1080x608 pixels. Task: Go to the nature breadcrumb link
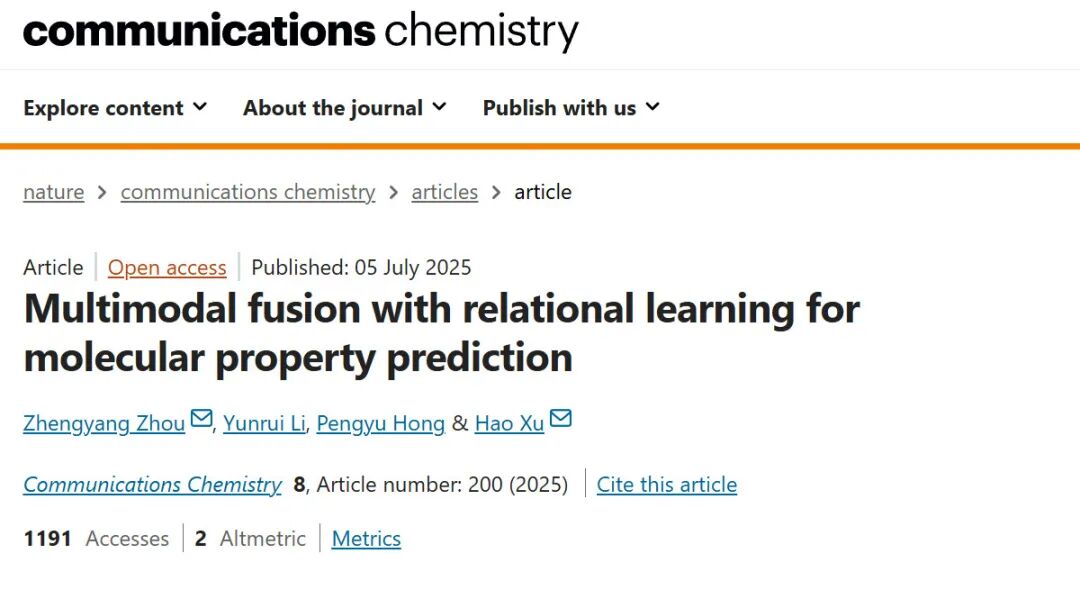pos(54,192)
